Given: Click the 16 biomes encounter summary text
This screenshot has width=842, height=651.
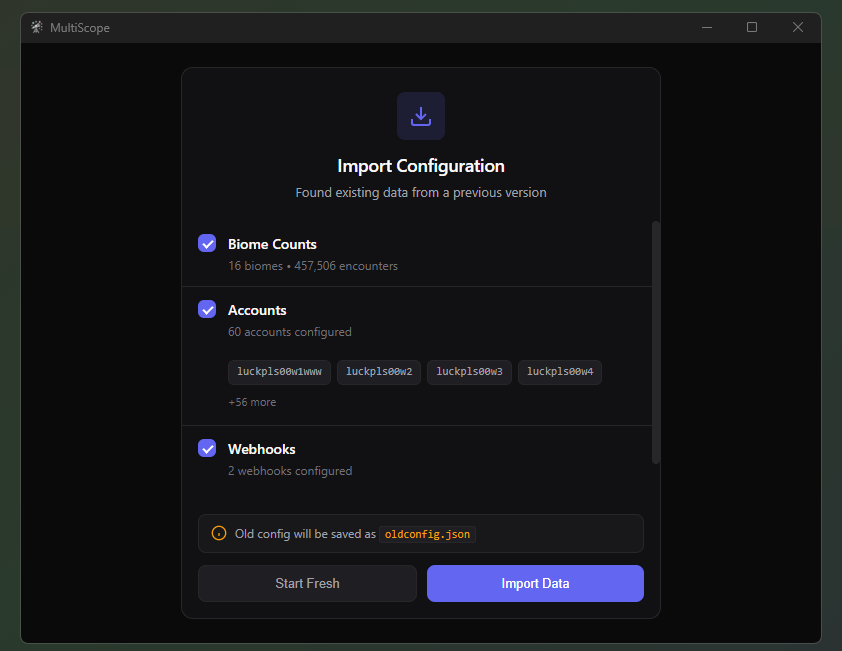Looking at the screenshot, I should pyautogui.click(x=313, y=265).
